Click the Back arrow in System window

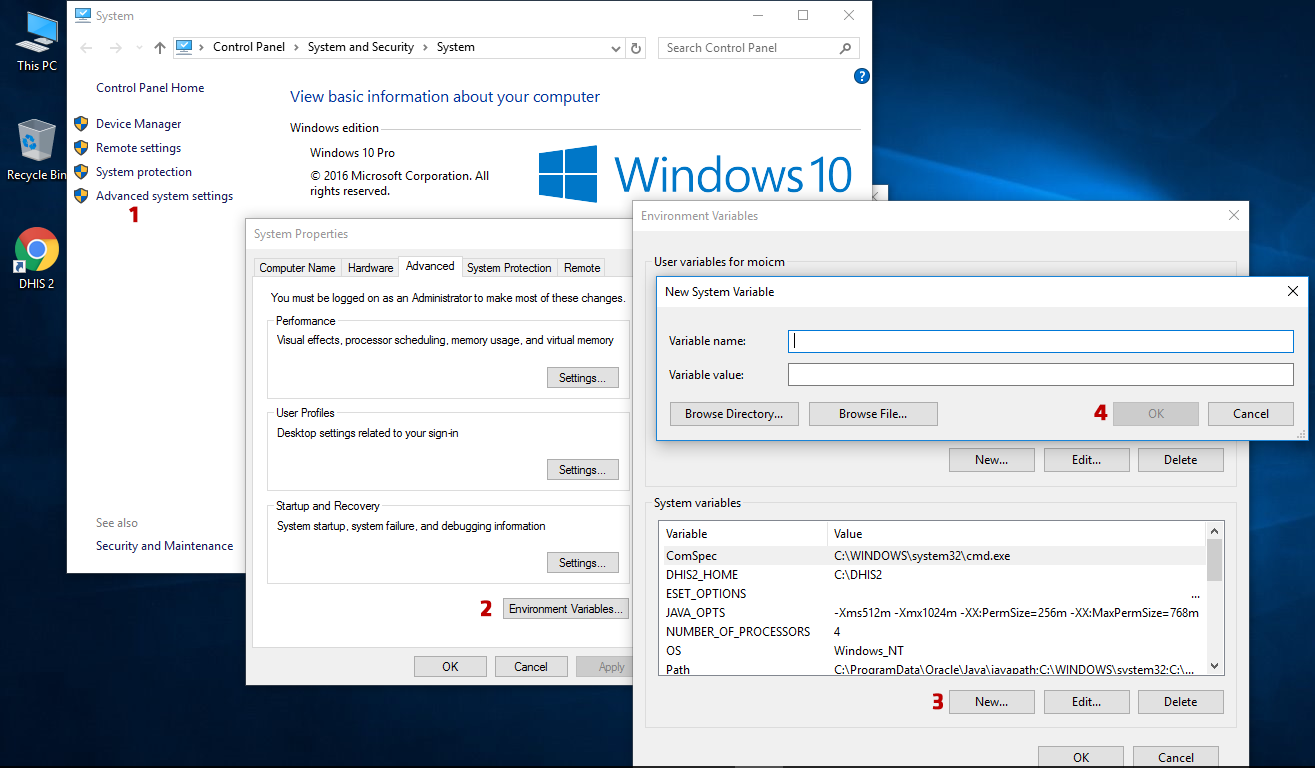click(x=87, y=48)
